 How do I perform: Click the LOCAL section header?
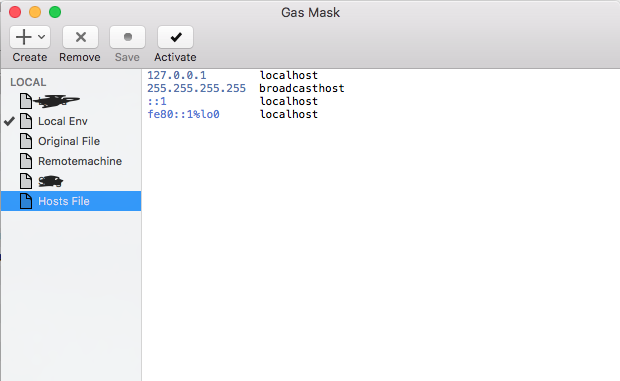[28, 82]
